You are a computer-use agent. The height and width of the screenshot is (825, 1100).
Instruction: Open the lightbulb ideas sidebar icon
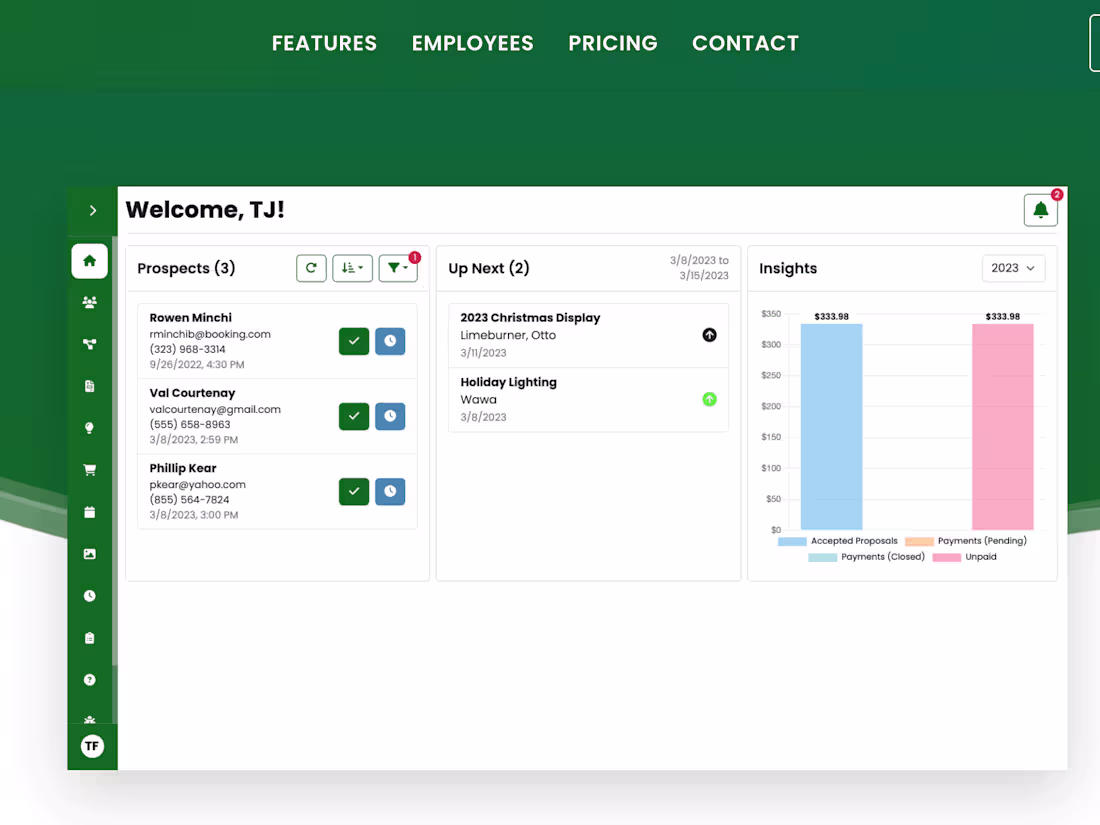[89, 428]
